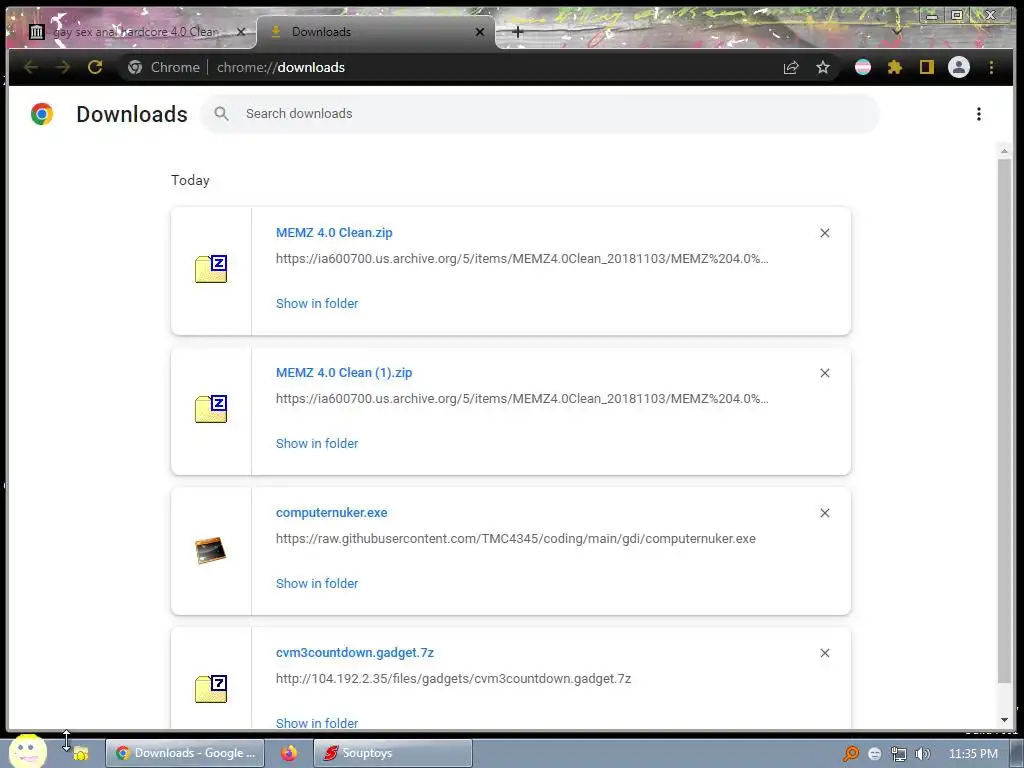1024x768 pixels.
Task: Click zip file icon for MEMZ 4.0 Clean.zip
Action: coord(211,269)
